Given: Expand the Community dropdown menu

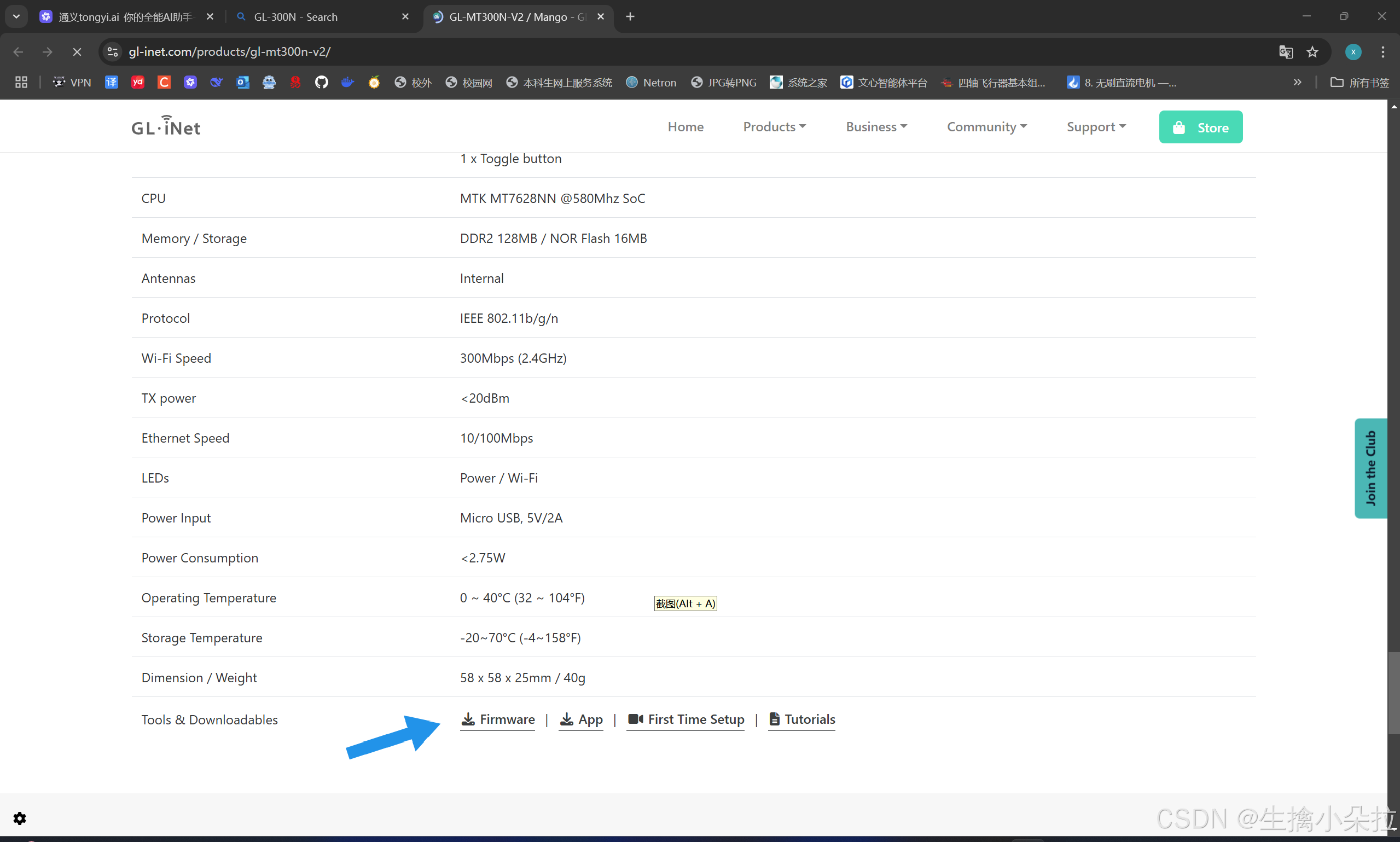Looking at the screenshot, I should [986, 126].
